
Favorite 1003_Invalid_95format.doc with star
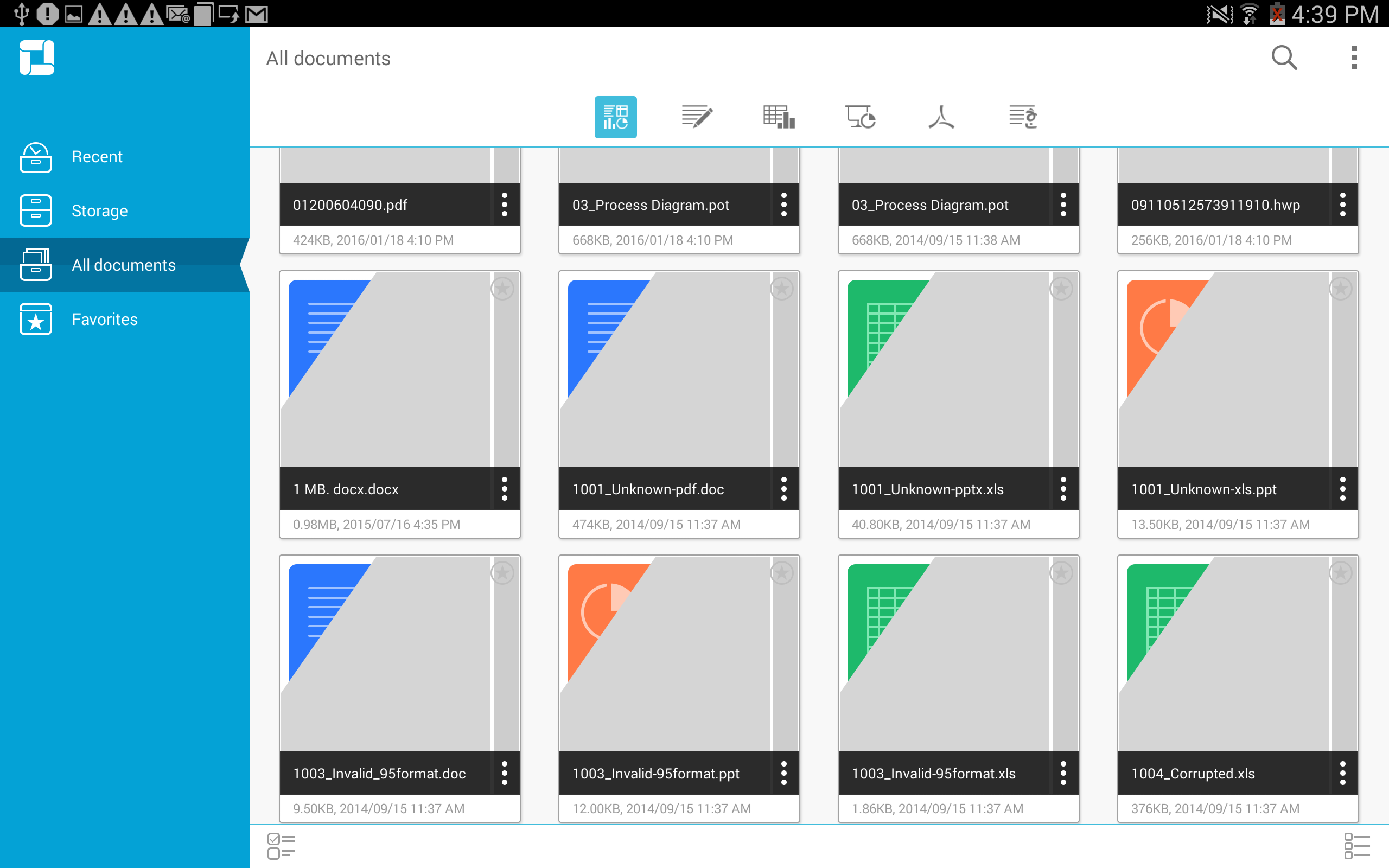pos(503,573)
